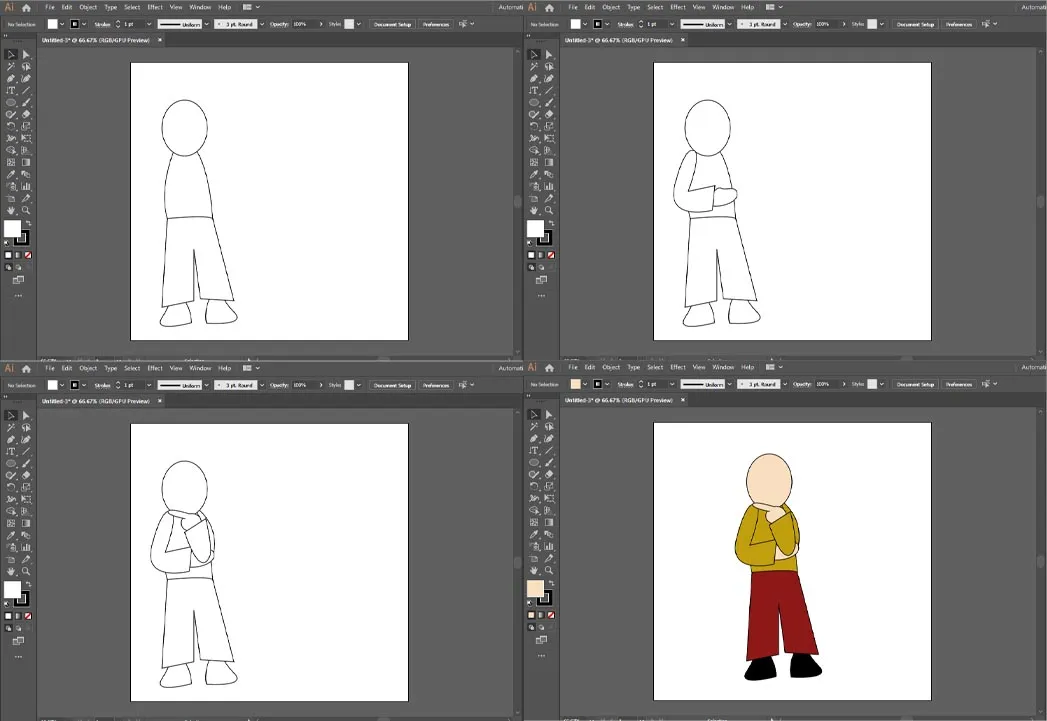Select the Zoom tool in top-left window
The image size is (1047, 721).
tap(26, 211)
